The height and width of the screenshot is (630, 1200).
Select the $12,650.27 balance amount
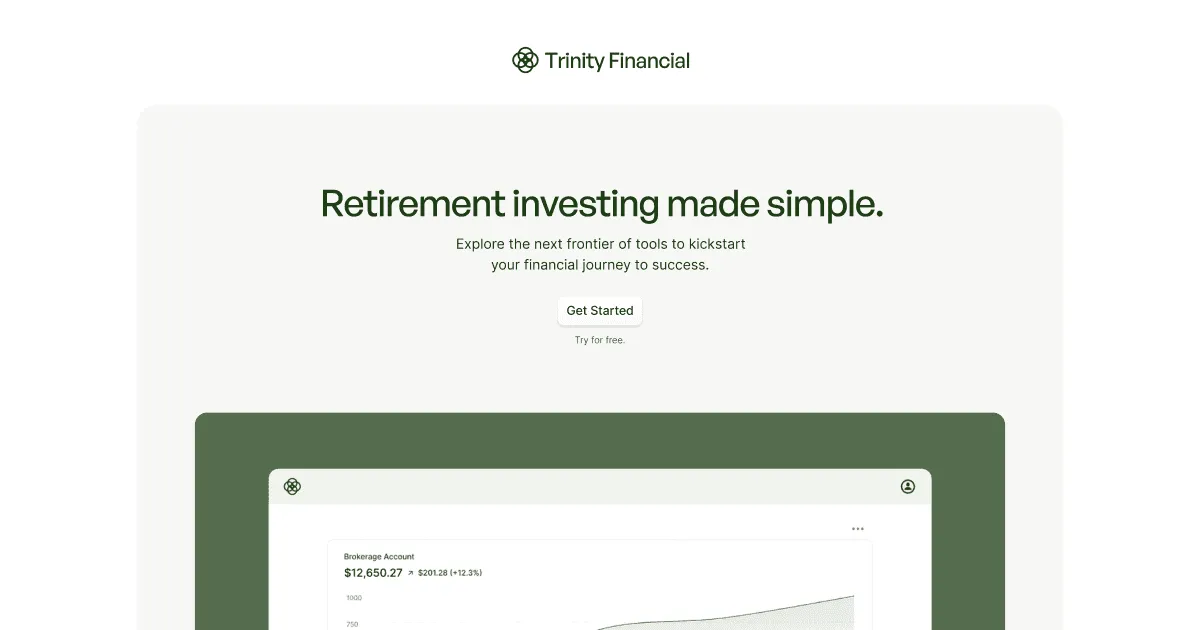pyautogui.click(x=373, y=573)
